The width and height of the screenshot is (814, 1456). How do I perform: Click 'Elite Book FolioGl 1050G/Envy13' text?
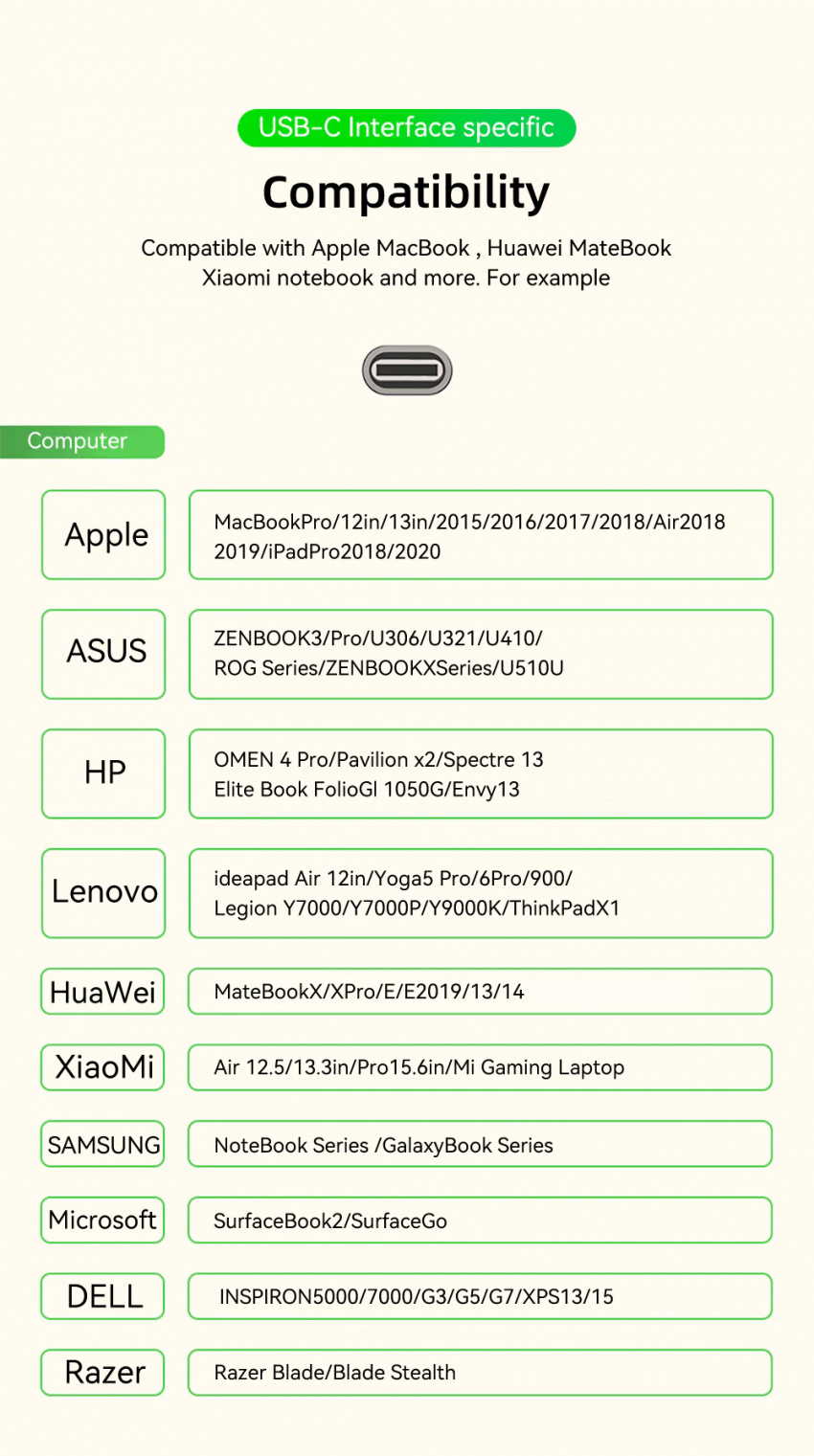(x=367, y=789)
